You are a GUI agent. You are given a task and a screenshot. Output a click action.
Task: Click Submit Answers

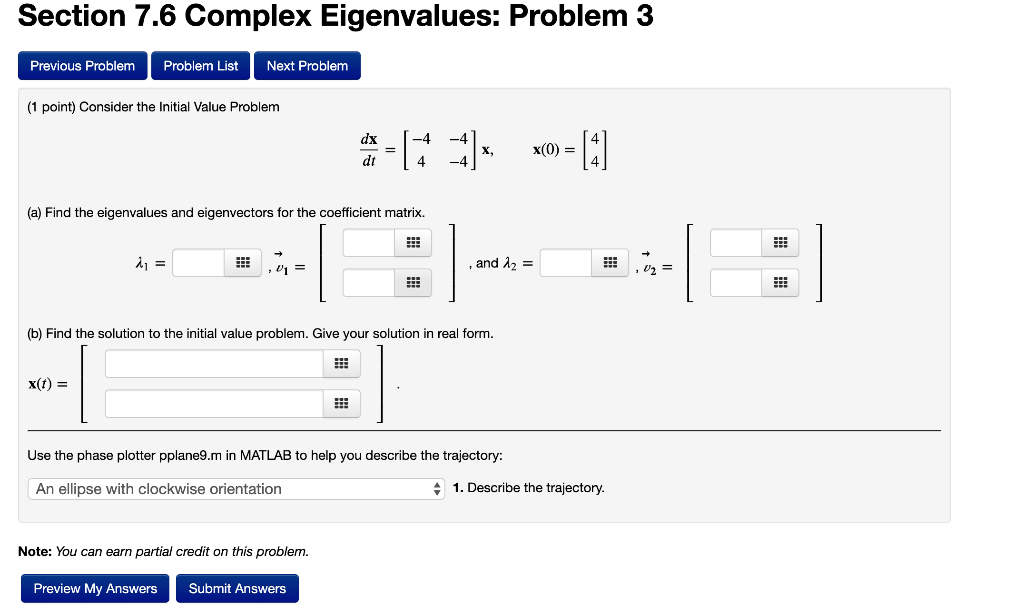tap(237, 588)
